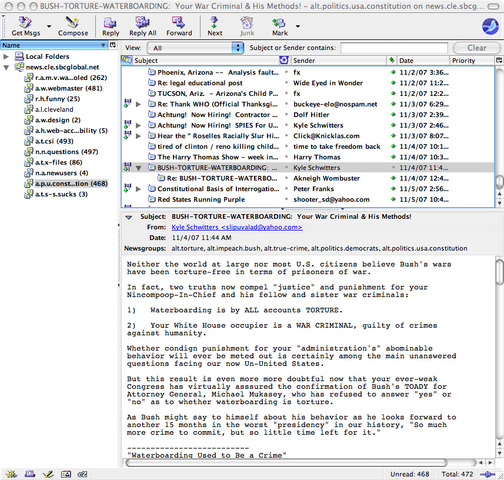The width and height of the screenshot is (504, 480).
Task: Expand the Achtung! SPIES For U thread
Action: (x=138, y=126)
